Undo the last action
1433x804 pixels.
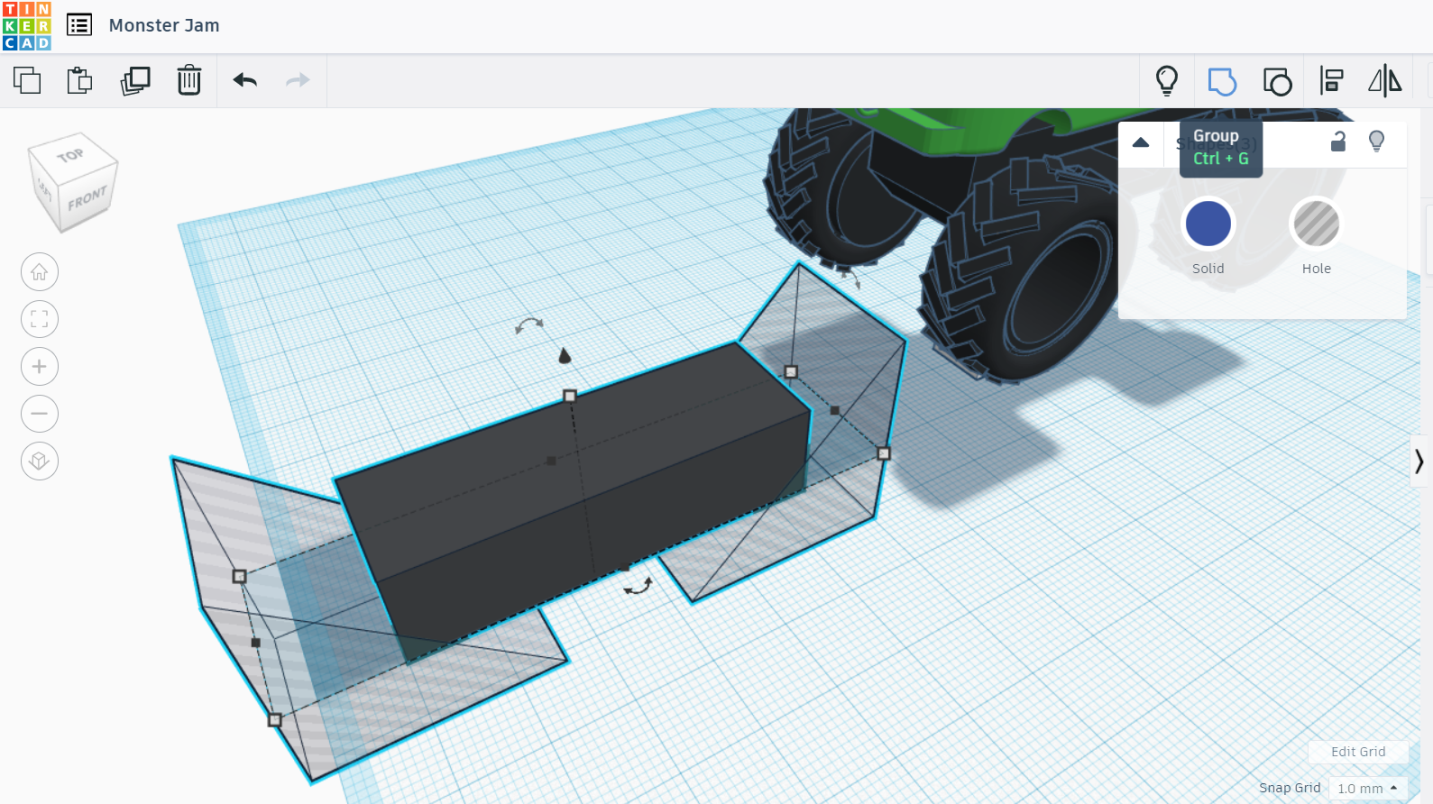click(x=245, y=80)
